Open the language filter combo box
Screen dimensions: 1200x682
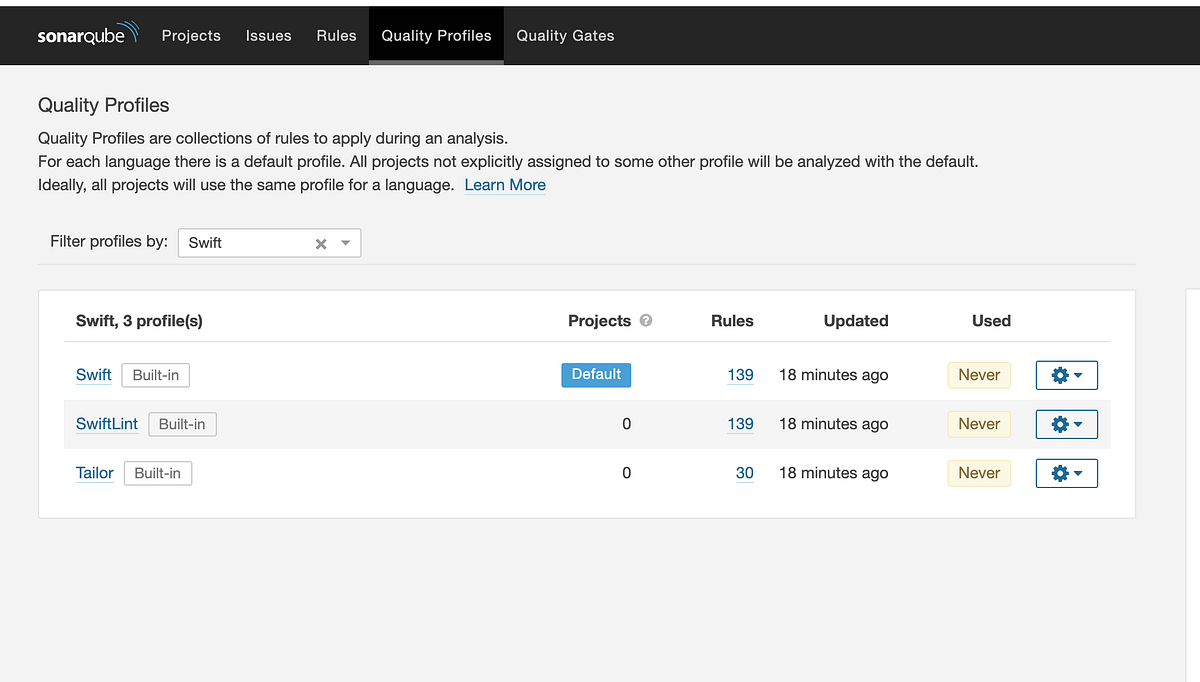(260, 242)
